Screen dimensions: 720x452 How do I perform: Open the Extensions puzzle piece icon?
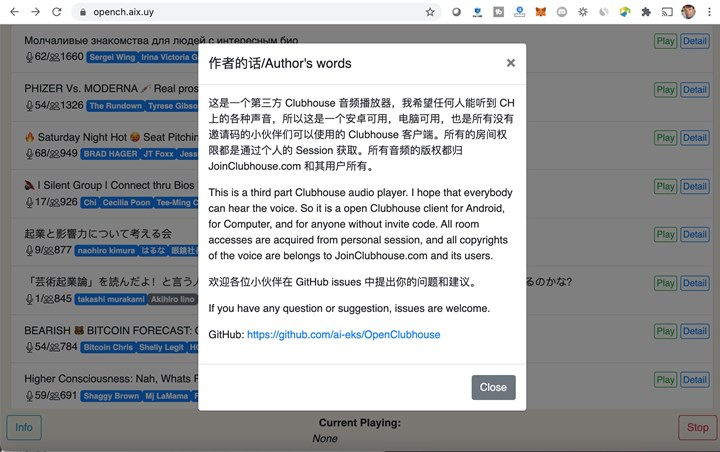[646, 12]
